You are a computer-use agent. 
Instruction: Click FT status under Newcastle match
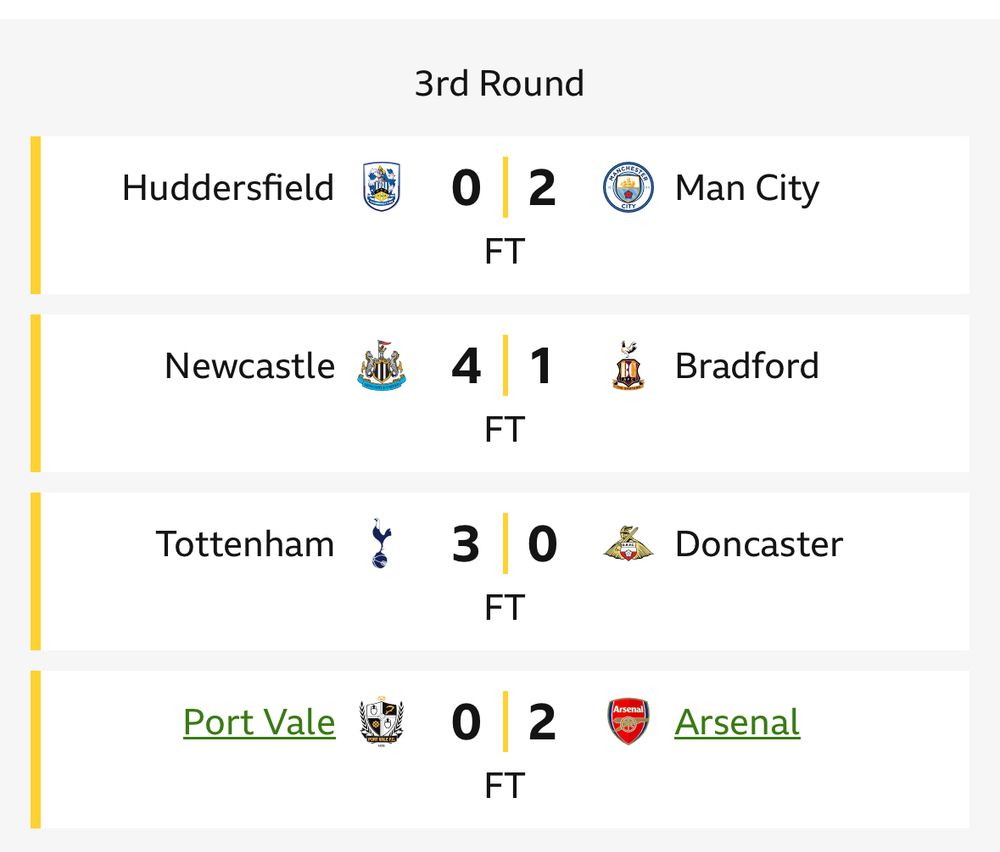pyautogui.click(x=504, y=430)
